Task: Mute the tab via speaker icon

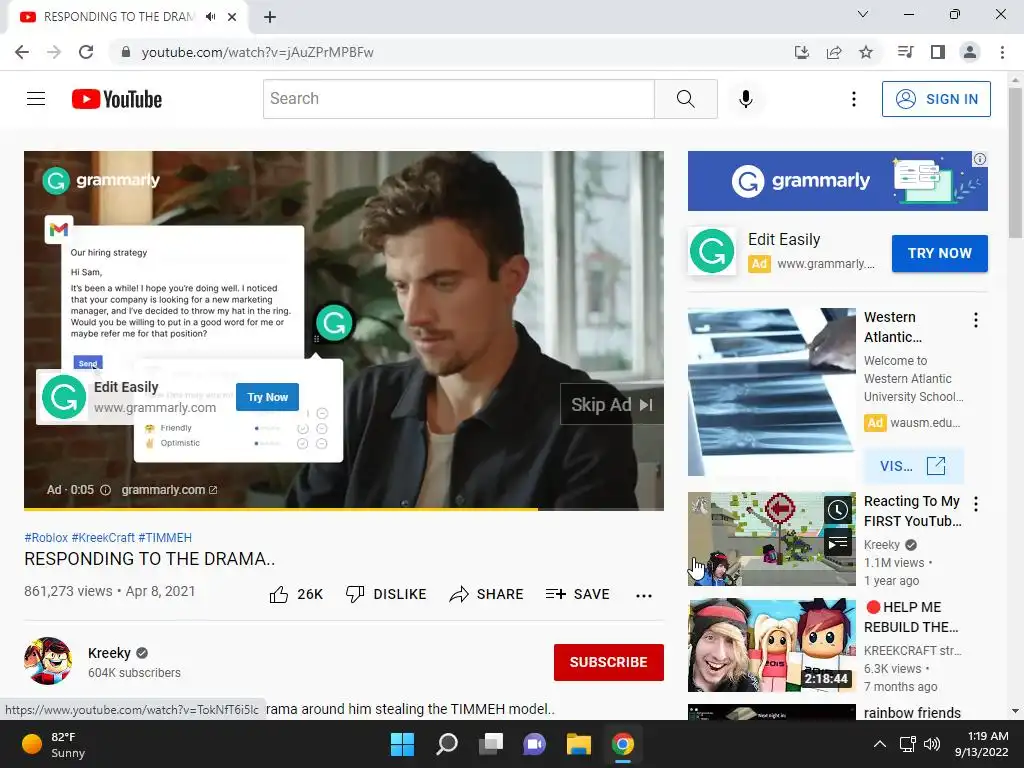Action: pos(210,17)
